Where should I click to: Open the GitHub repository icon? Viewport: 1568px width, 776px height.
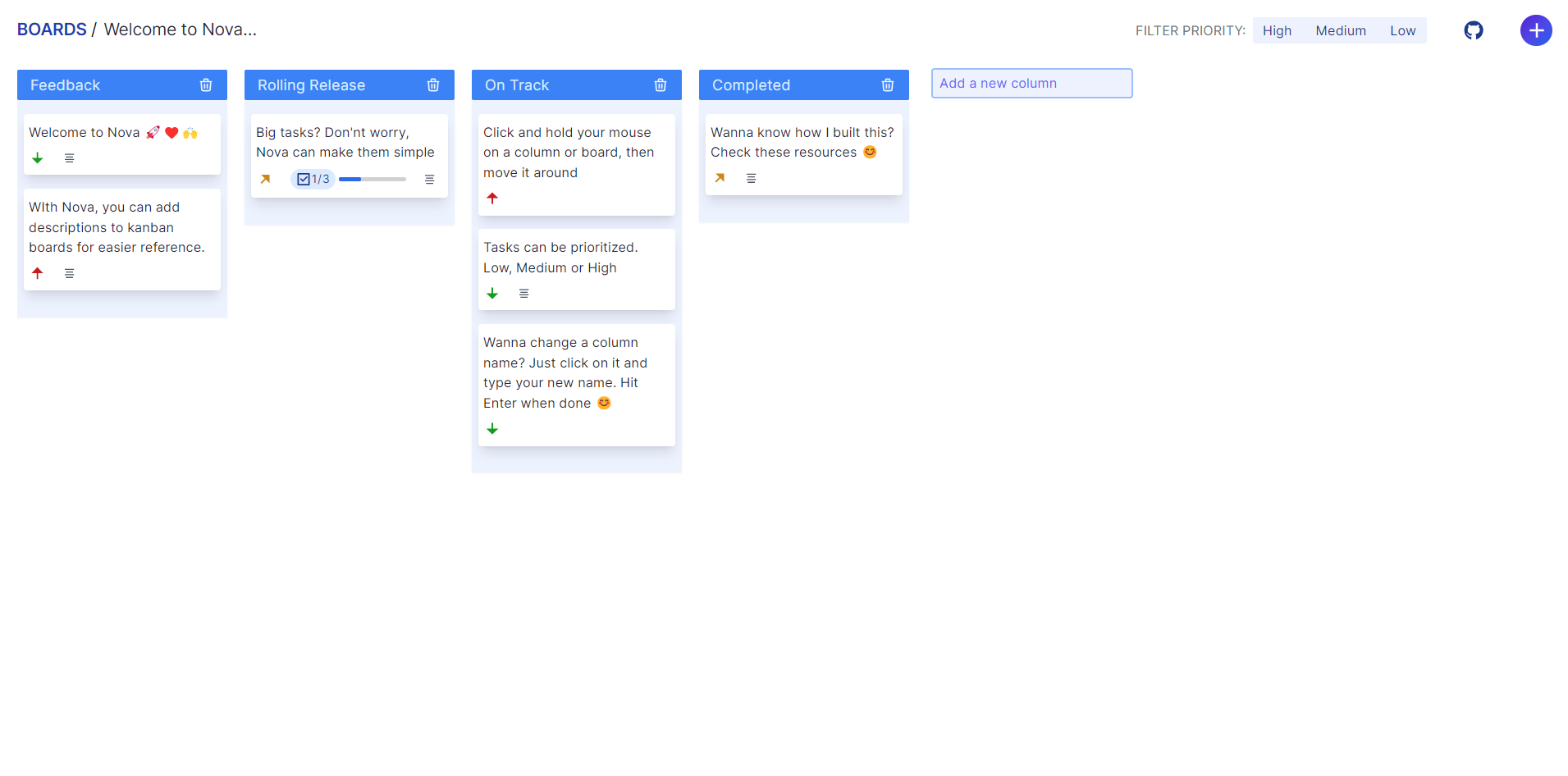tap(1474, 30)
